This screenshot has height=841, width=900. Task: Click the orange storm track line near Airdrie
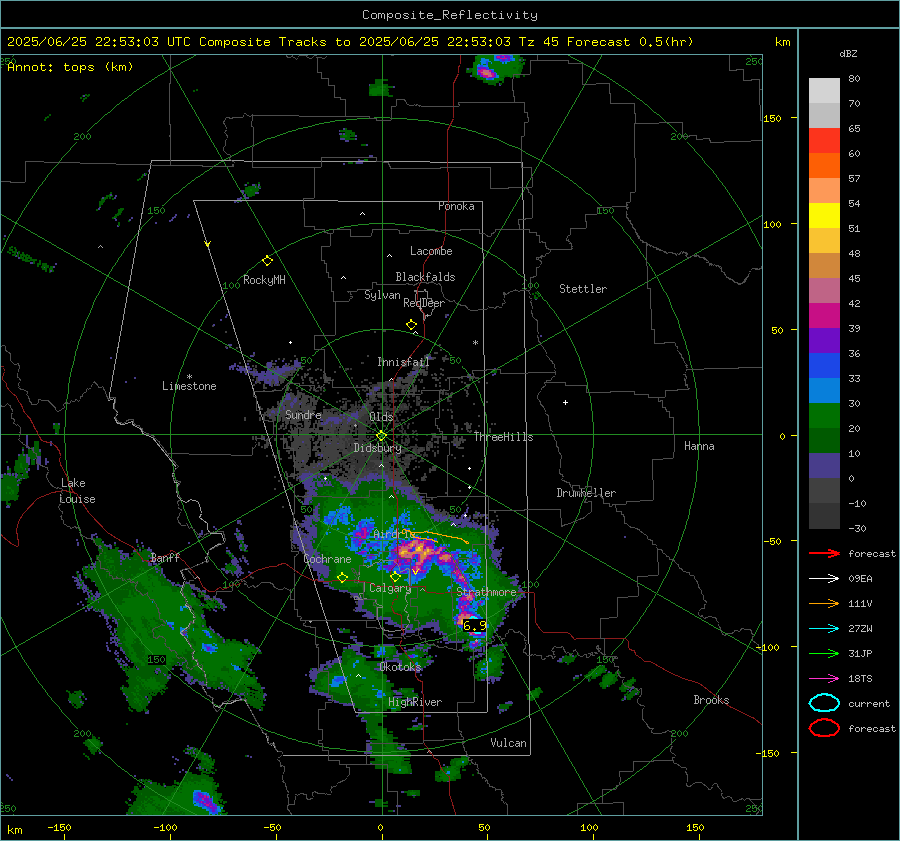pos(436,537)
